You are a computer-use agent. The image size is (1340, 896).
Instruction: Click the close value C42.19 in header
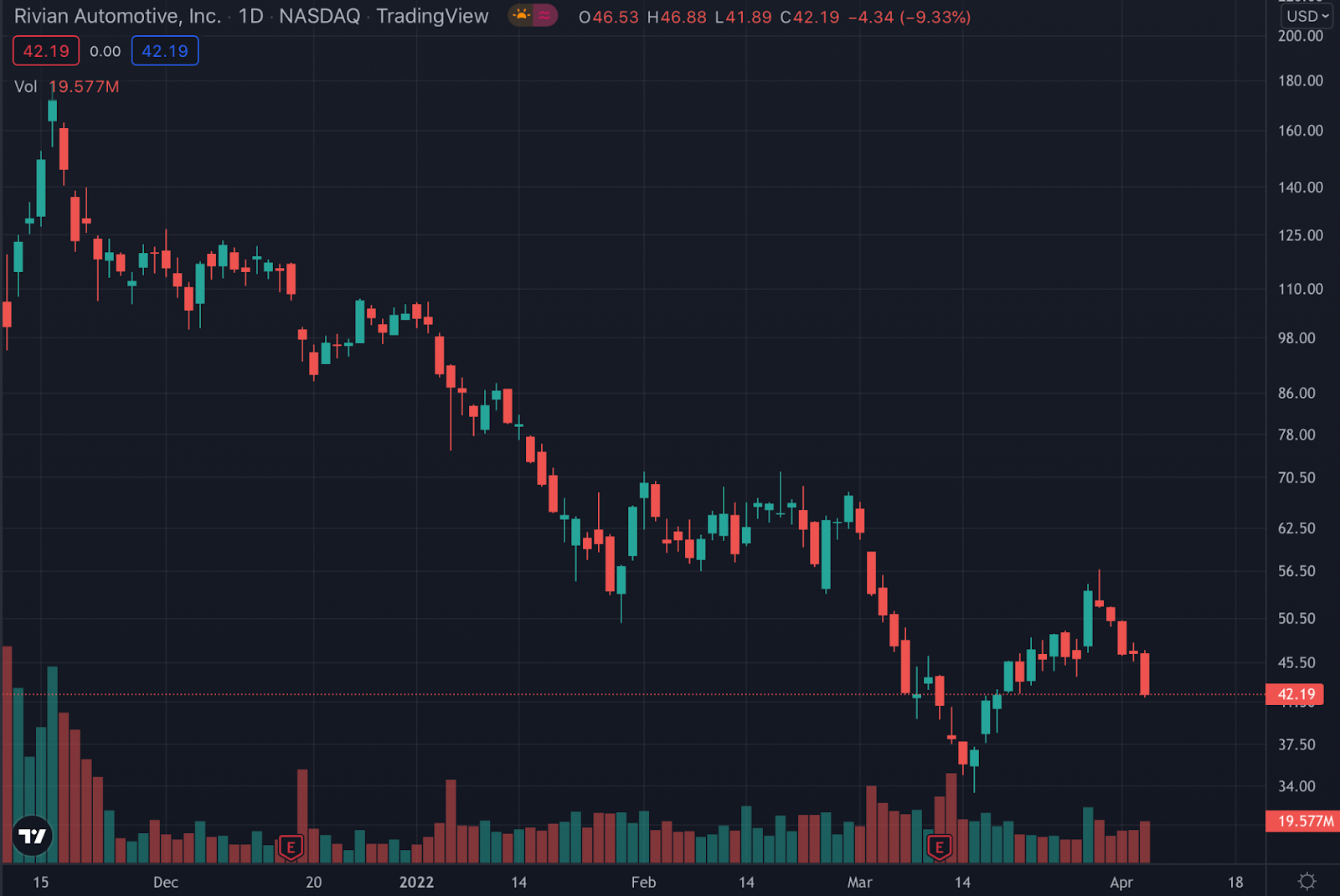pos(810,18)
